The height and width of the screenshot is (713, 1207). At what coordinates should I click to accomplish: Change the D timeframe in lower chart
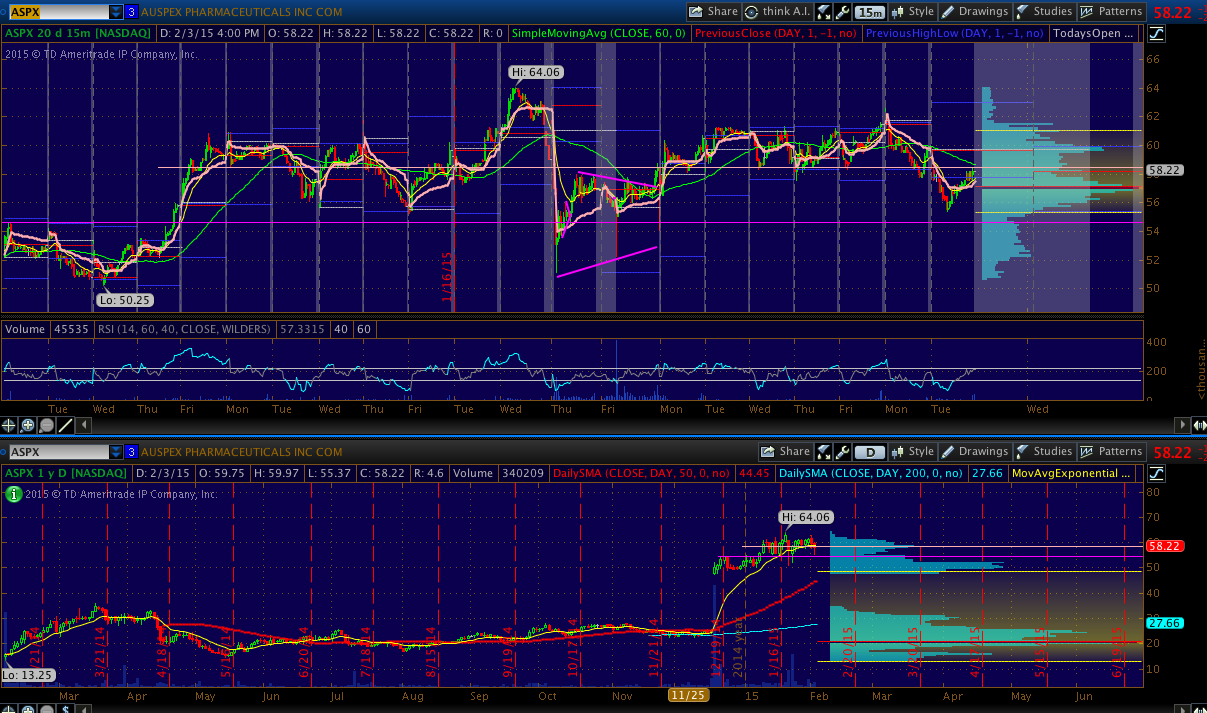(x=870, y=452)
